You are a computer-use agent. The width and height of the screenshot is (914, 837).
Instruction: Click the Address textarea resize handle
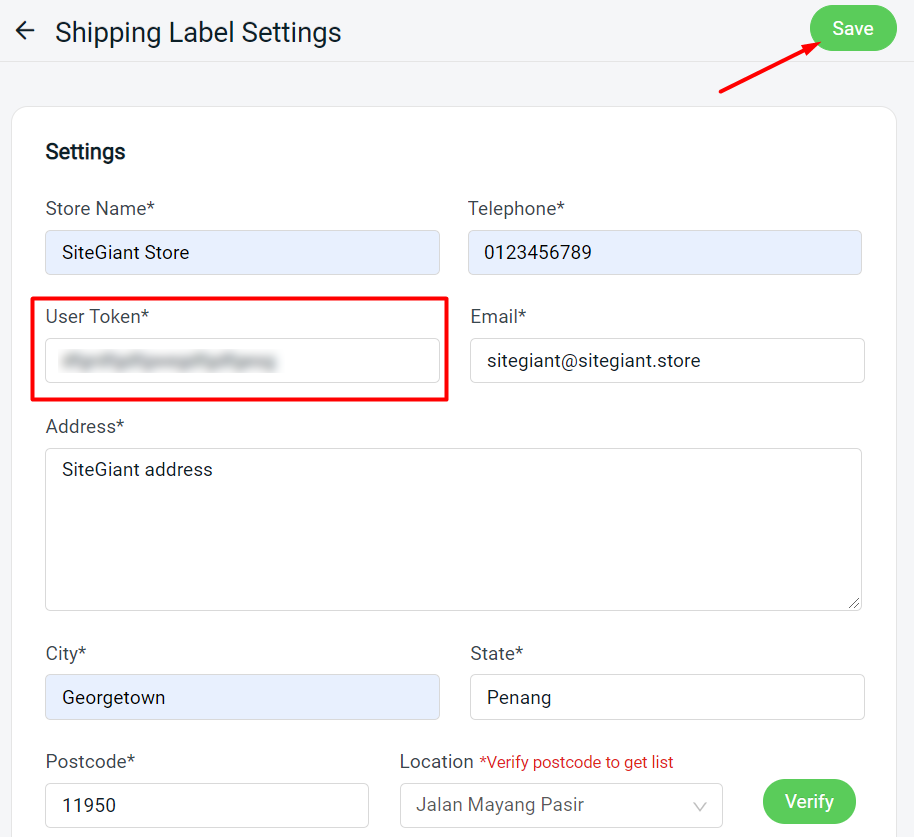click(x=854, y=602)
